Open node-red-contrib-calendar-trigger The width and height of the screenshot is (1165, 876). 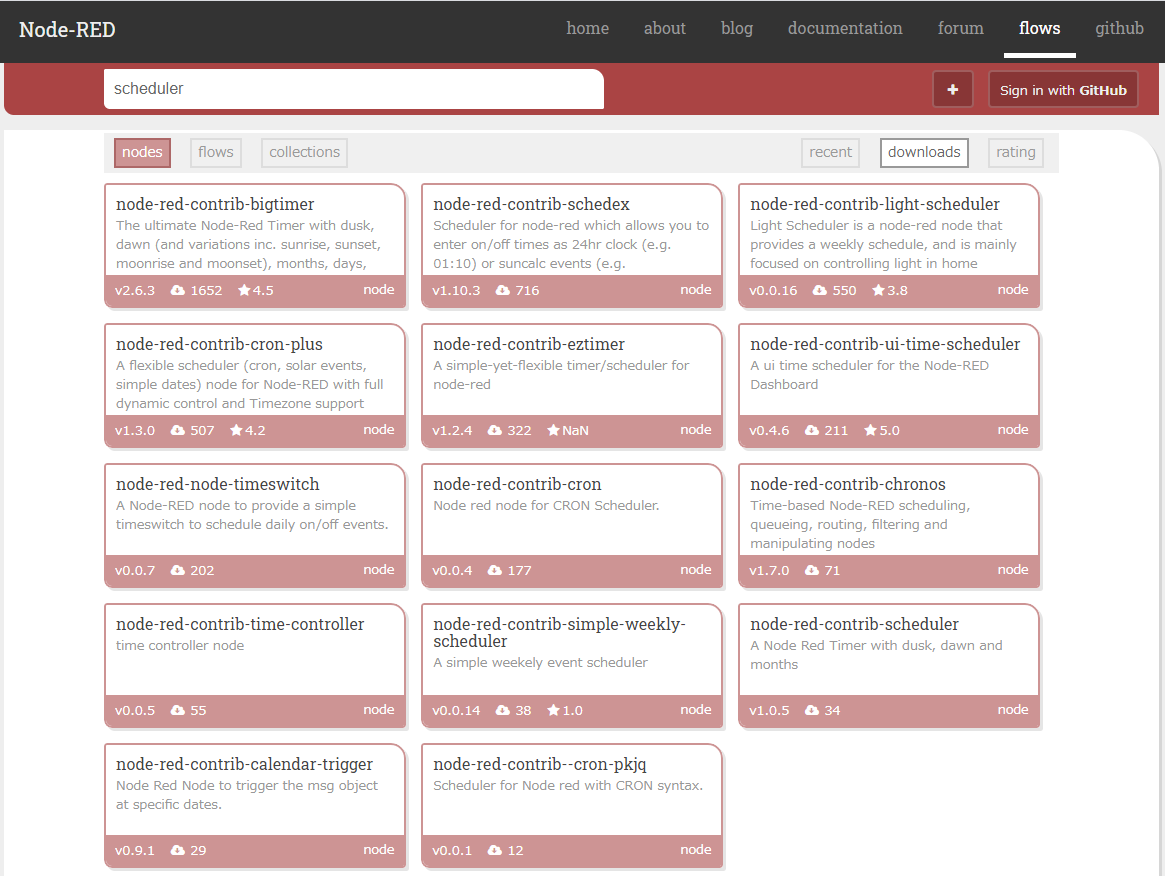pyautogui.click(x=244, y=765)
